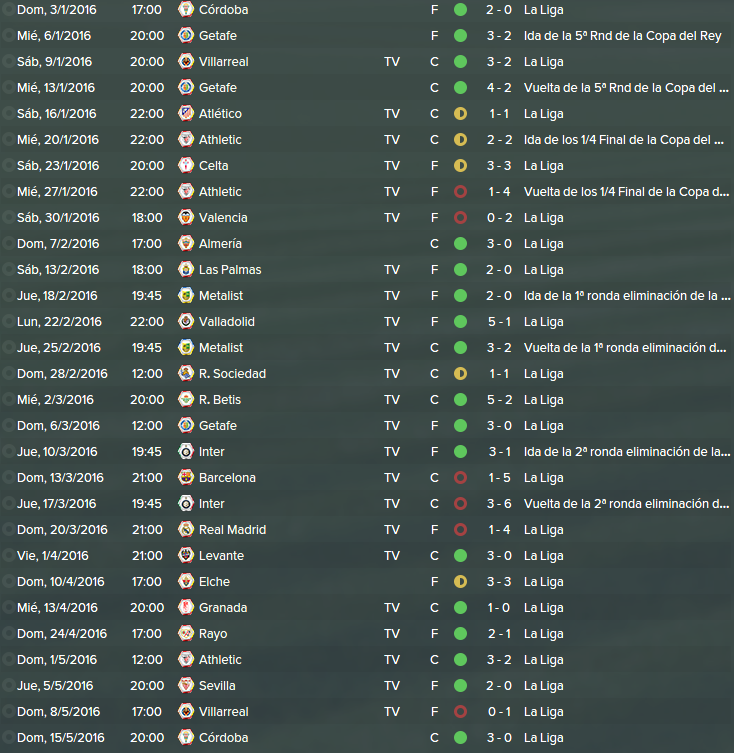The image size is (734, 753).
Task: Toggle the selection circle beside Dom, 3/1/2016
Action: [8, 9]
